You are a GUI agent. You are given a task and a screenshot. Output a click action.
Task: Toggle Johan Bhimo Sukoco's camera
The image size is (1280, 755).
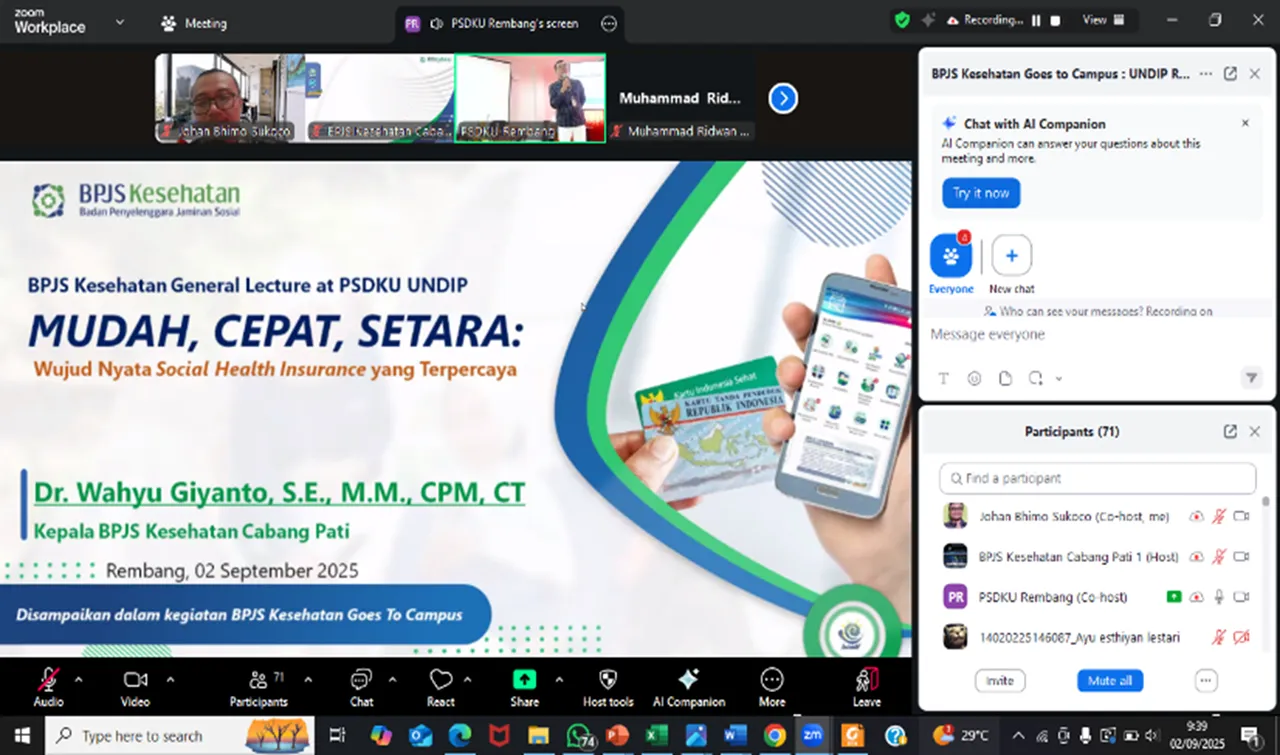pyautogui.click(x=1241, y=515)
